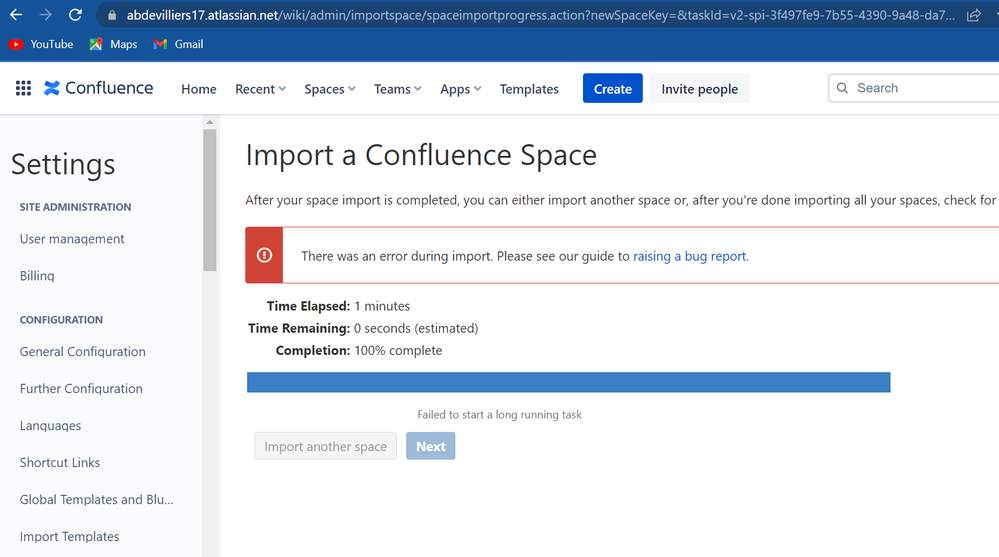Click the address bar URL
The width and height of the screenshot is (999, 557).
[x=540, y=15]
